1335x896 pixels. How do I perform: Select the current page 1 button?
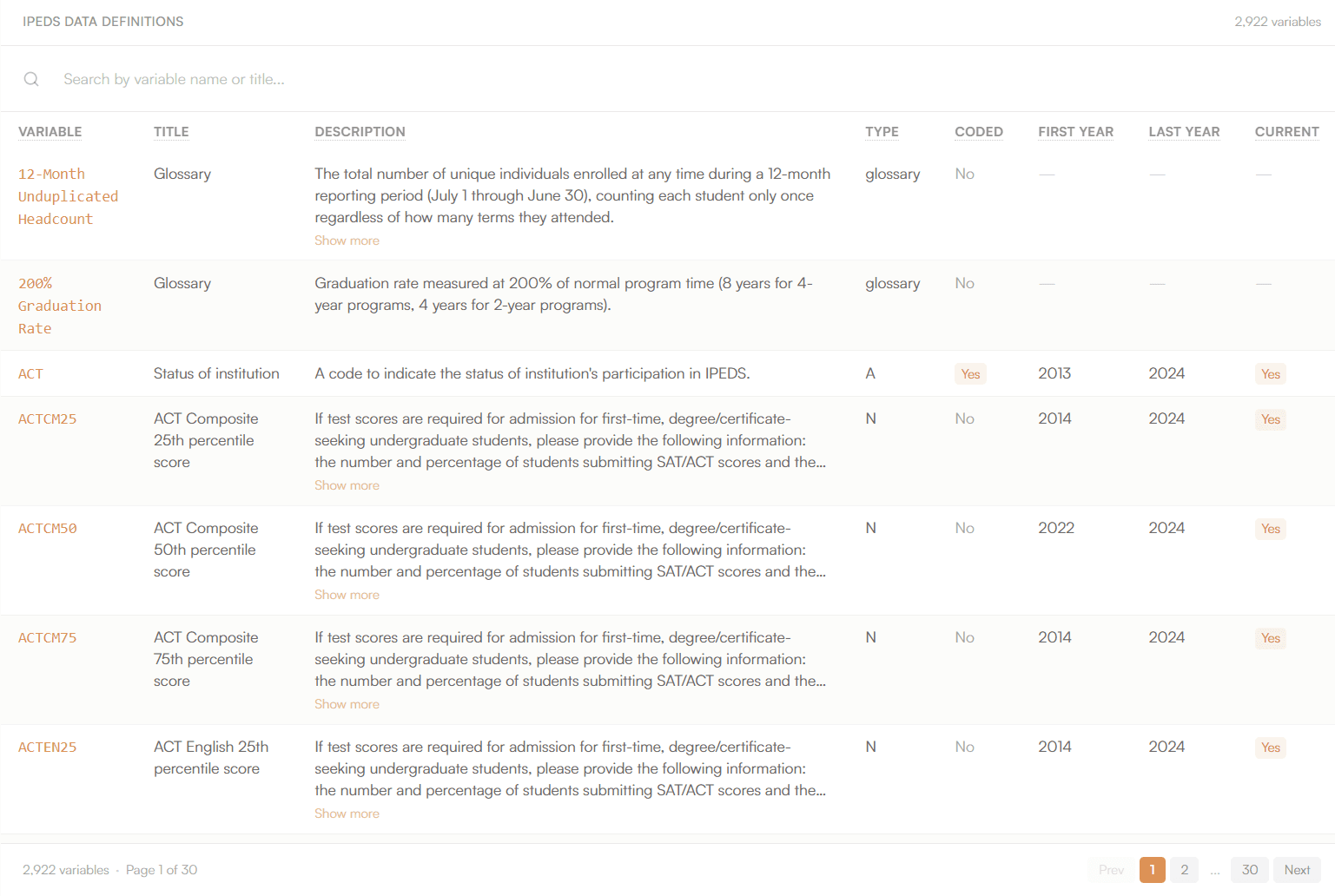pyautogui.click(x=1153, y=870)
